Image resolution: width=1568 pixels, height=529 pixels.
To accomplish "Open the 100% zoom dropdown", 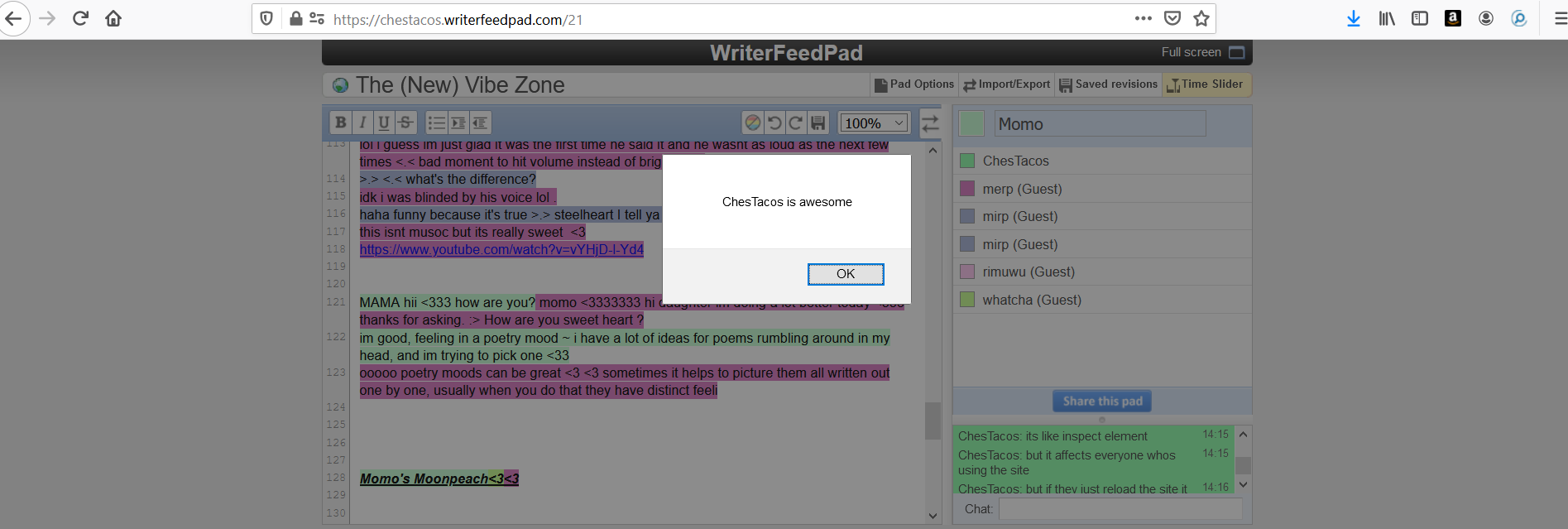I will (x=874, y=123).
